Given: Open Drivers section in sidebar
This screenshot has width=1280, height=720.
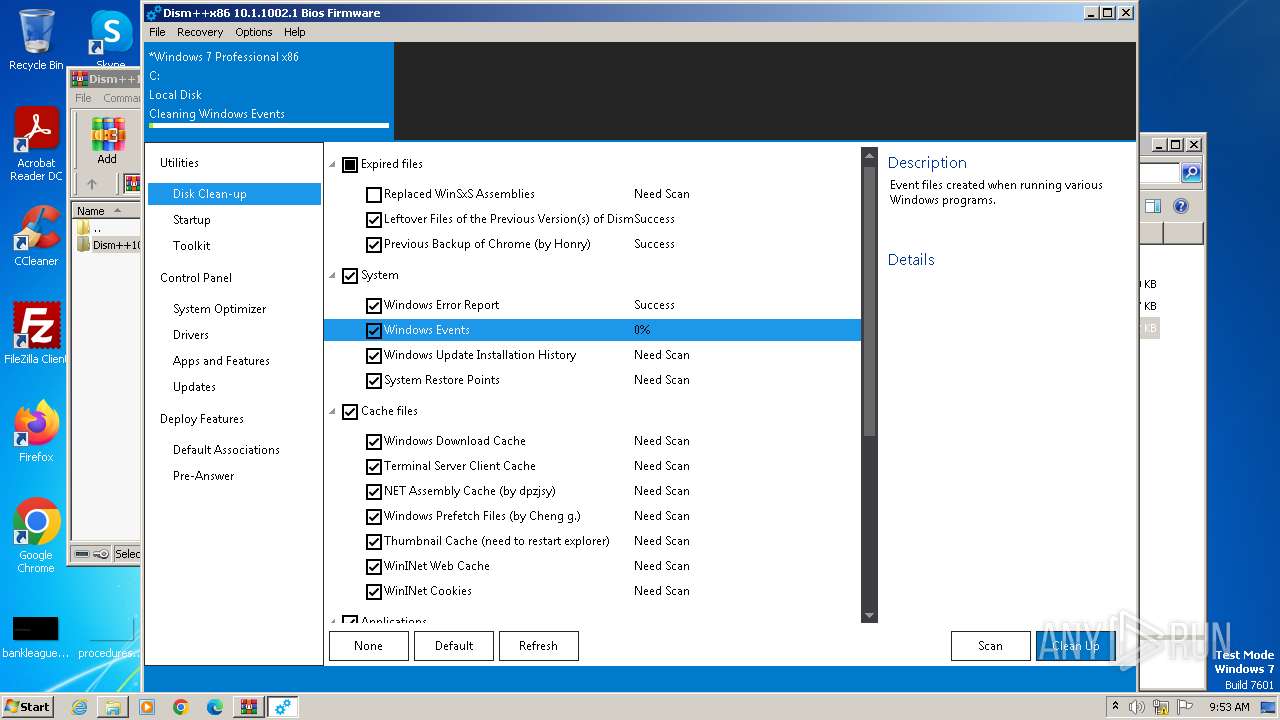Looking at the screenshot, I should coord(191,335).
